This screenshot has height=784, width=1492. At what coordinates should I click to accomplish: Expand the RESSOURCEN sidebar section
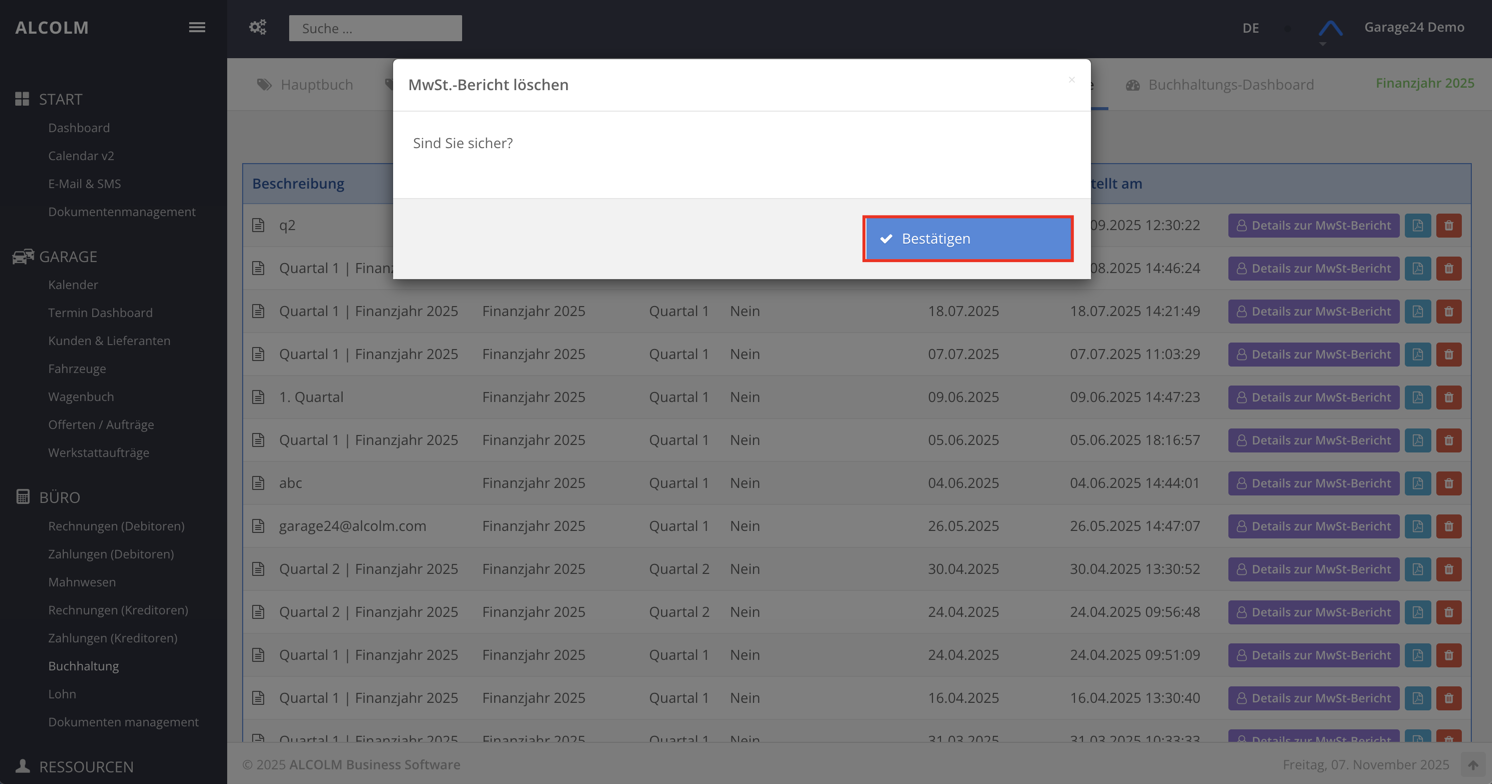pyautogui.click(x=86, y=767)
